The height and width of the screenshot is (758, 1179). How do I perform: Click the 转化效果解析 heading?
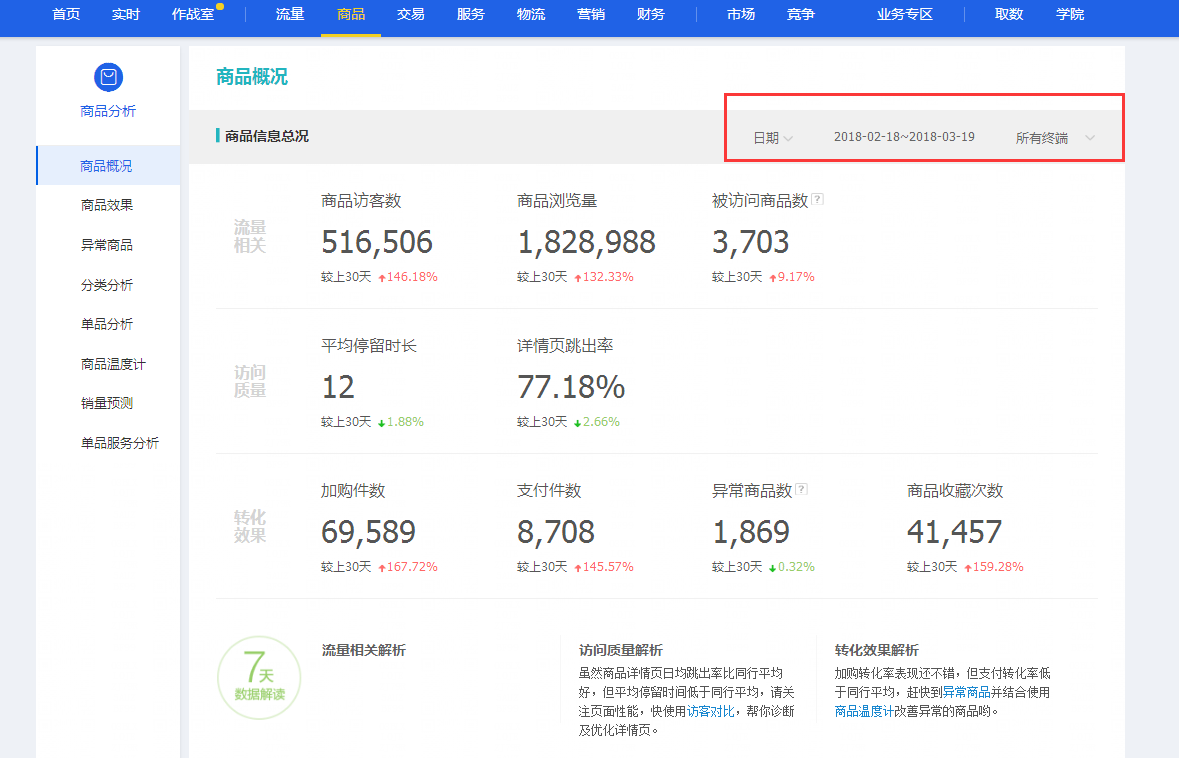point(877,650)
